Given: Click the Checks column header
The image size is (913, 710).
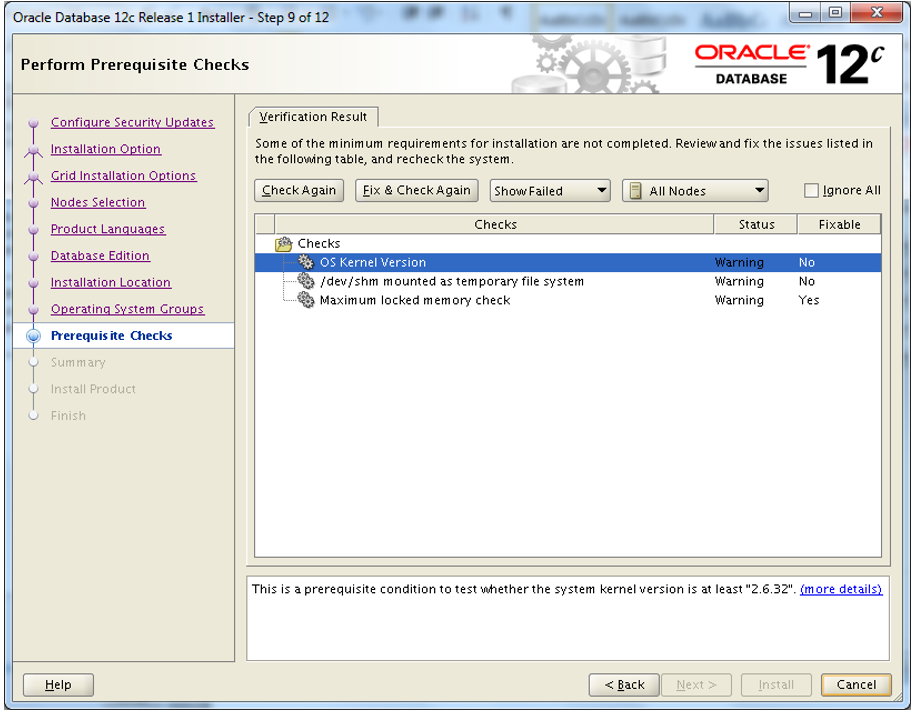Looking at the screenshot, I should (x=494, y=224).
